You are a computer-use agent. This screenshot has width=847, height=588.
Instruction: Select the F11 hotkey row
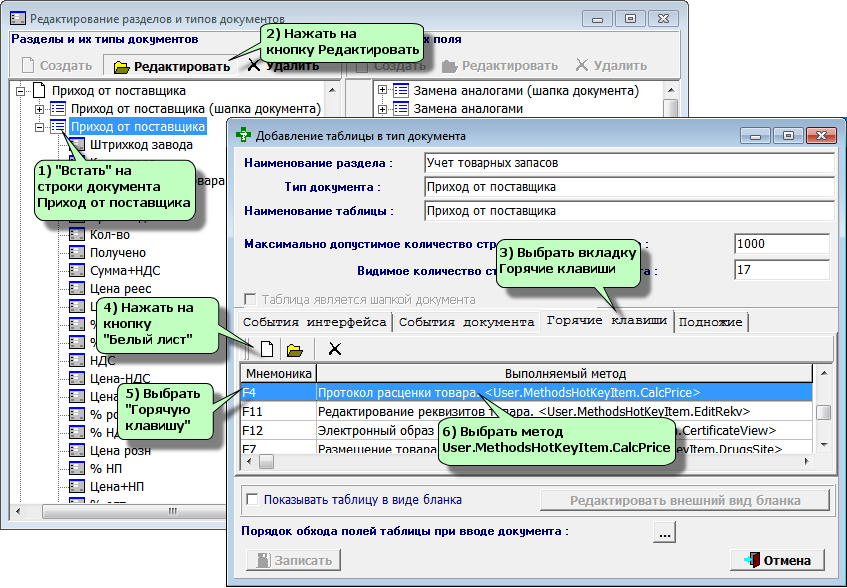(x=526, y=411)
